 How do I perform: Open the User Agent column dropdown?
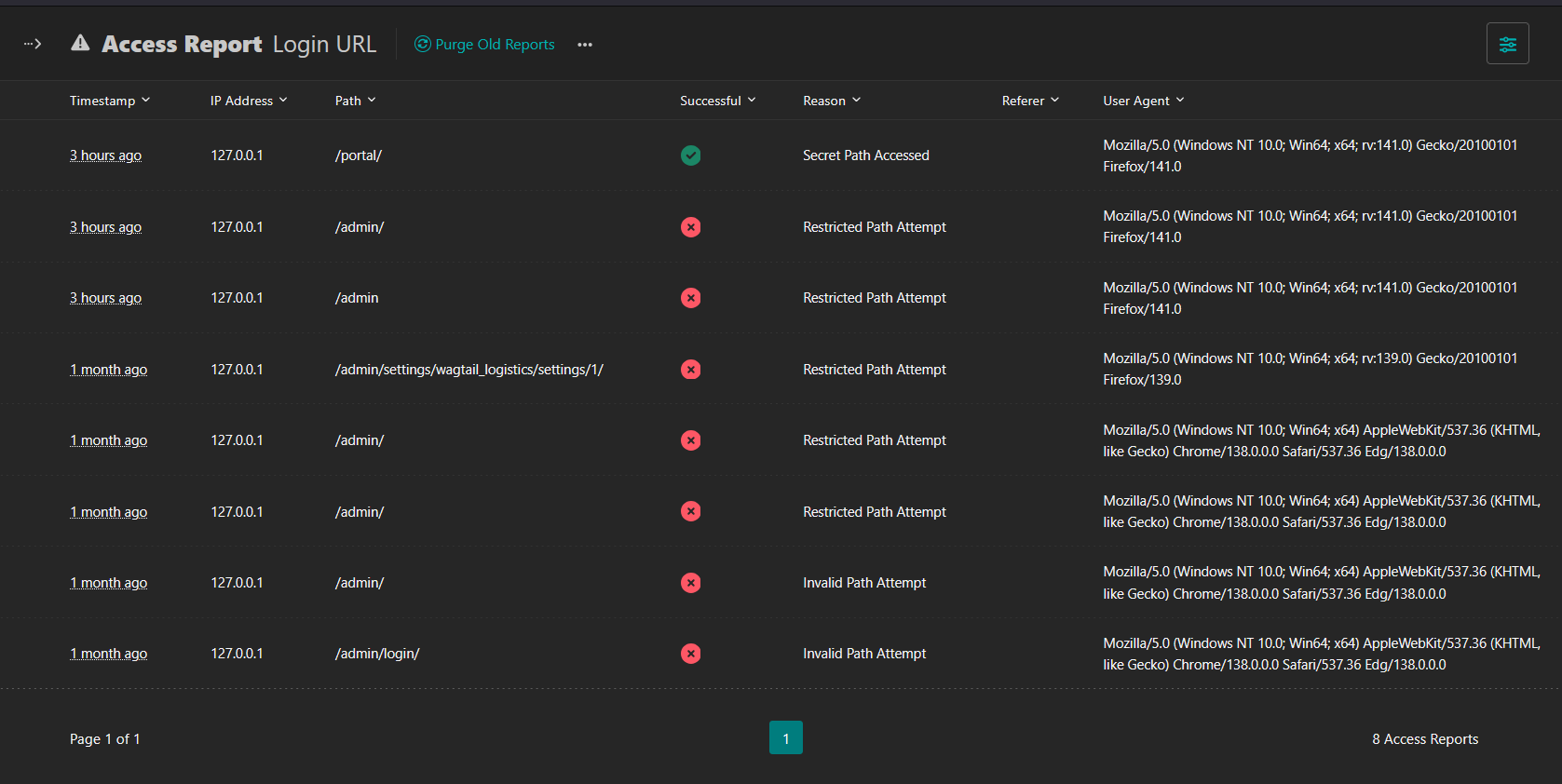point(1144,101)
